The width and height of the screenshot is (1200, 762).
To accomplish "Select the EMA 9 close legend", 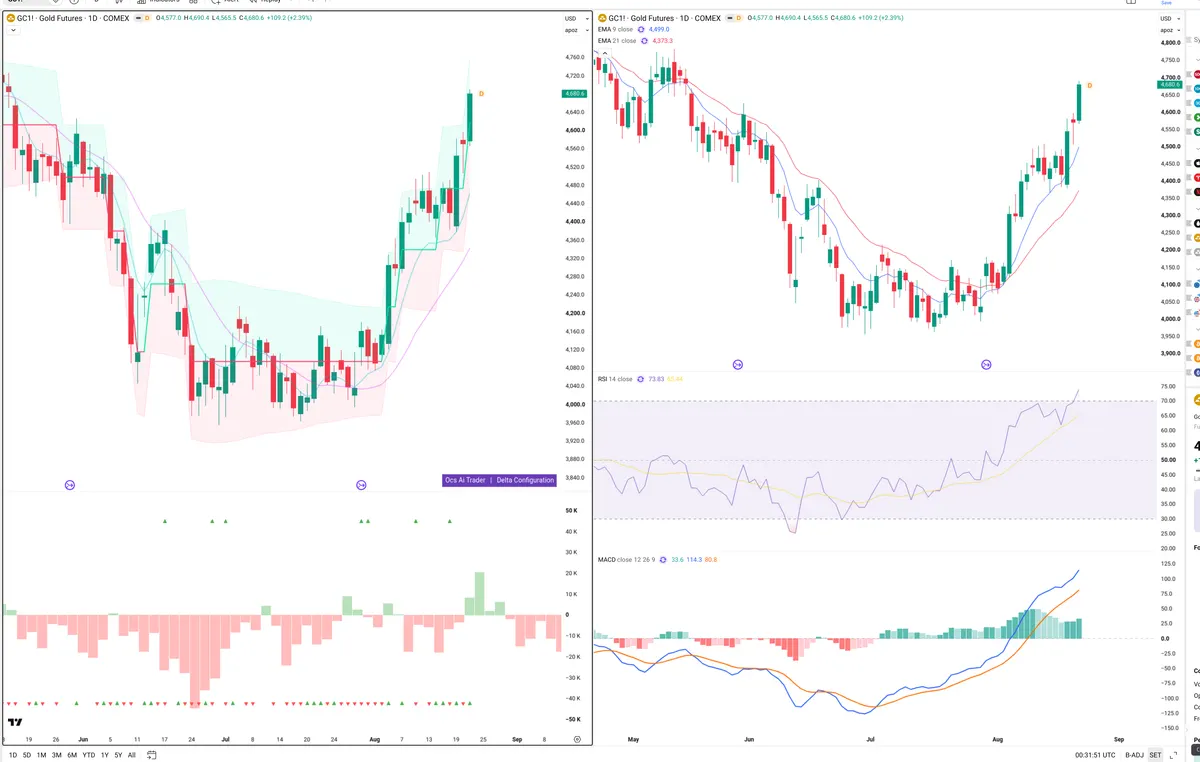I will 615,29.
